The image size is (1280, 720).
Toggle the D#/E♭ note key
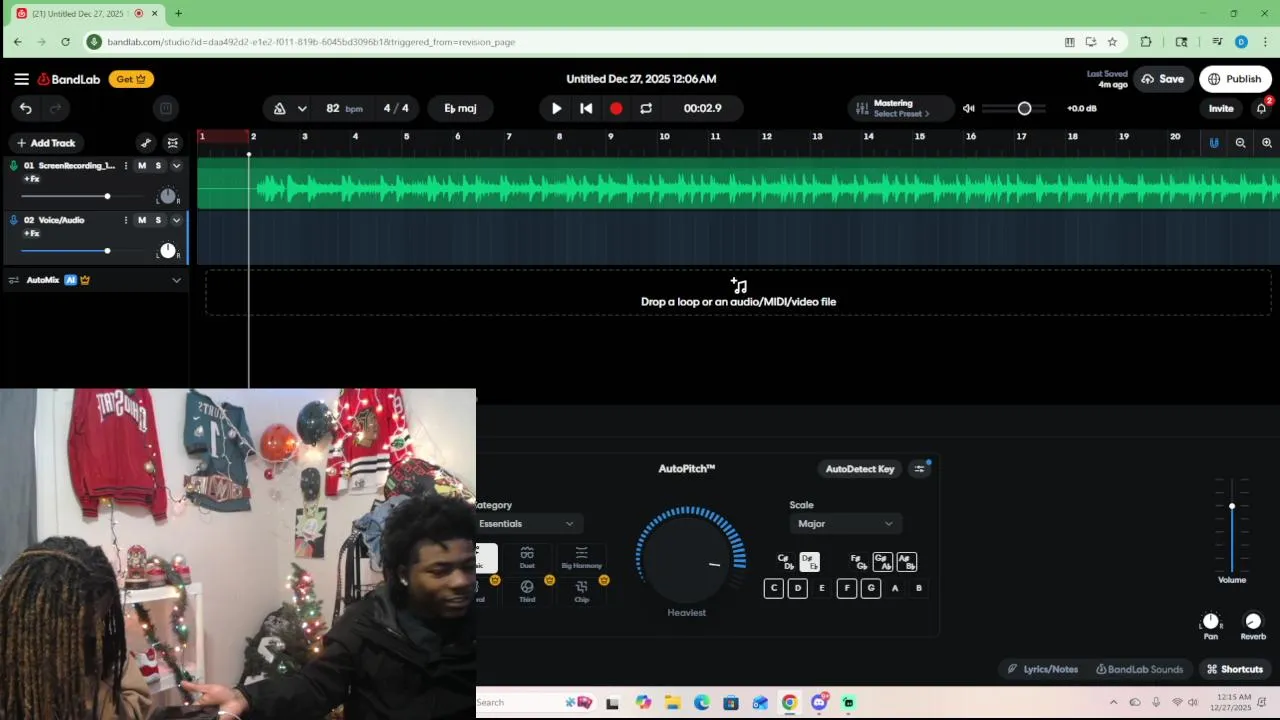pos(809,562)
